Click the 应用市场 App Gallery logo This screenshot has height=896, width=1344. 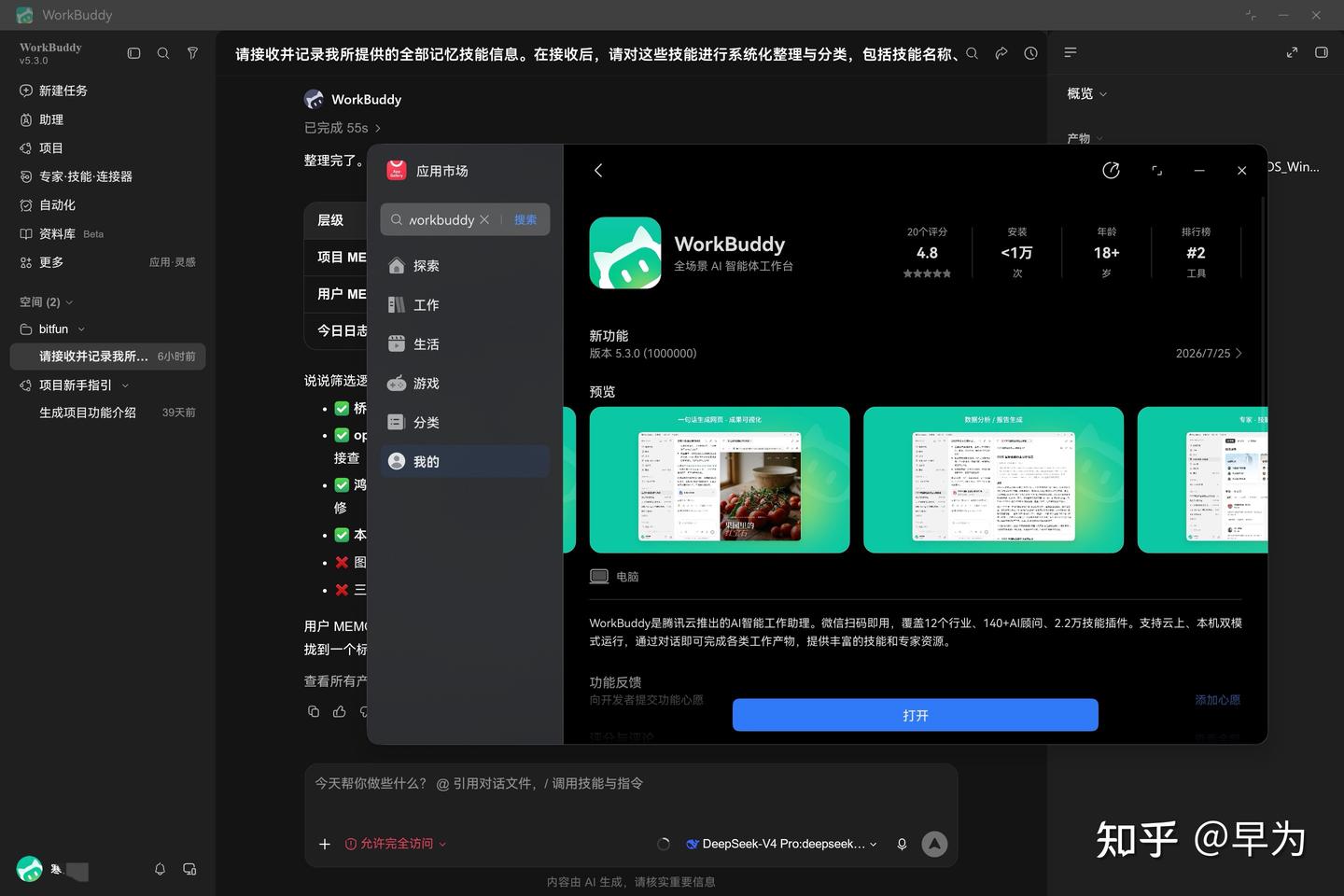tap(397, 171)
